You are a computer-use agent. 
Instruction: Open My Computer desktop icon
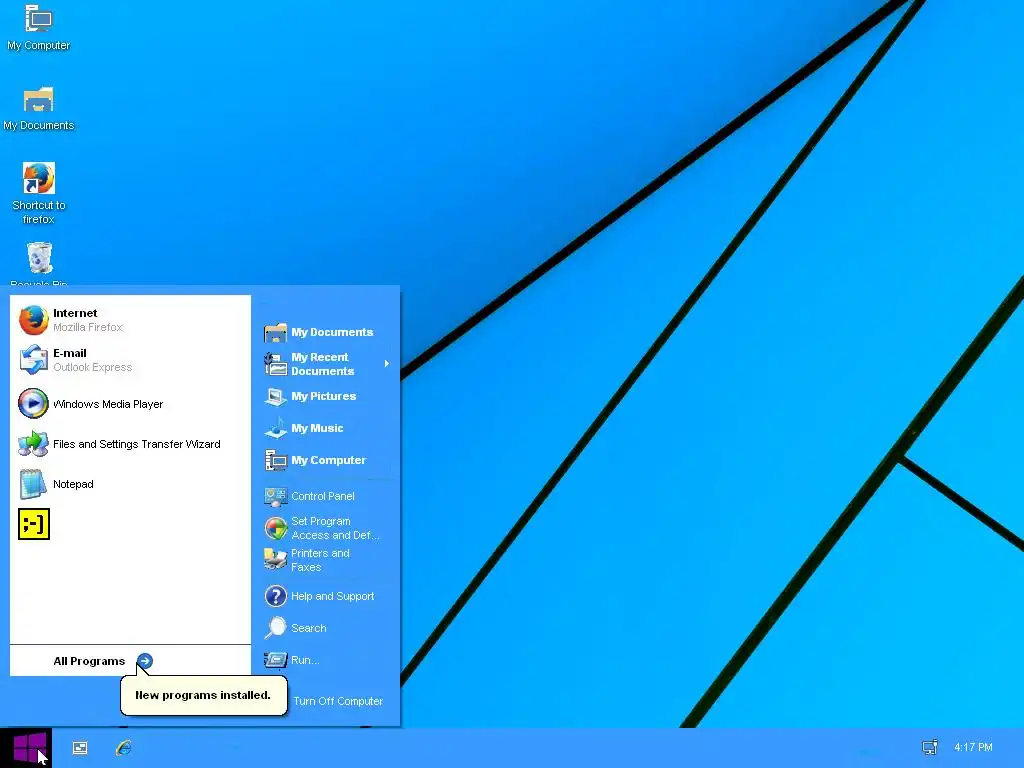click(x=39, y=27)
